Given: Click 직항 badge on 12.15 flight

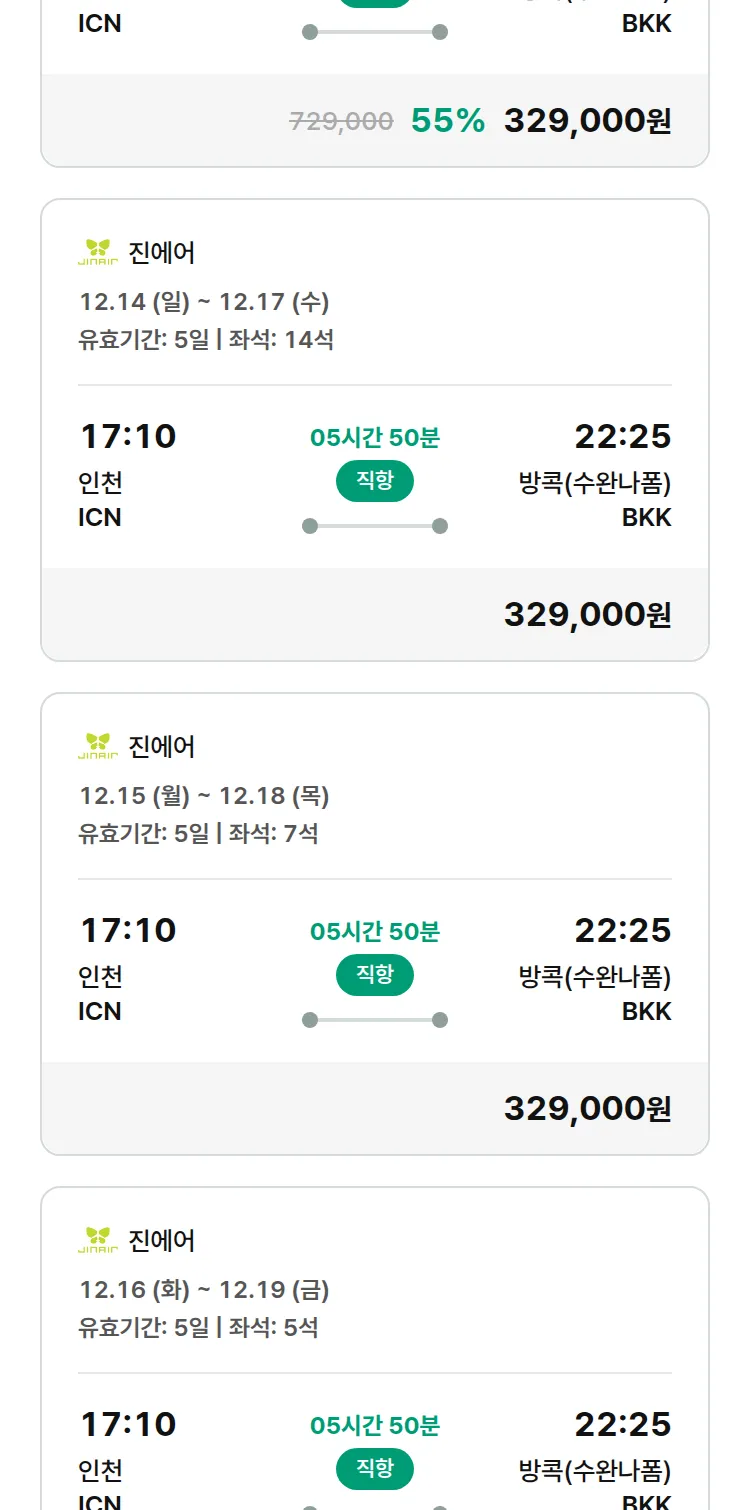Looking at the screenshot, I should pos(375,975).
